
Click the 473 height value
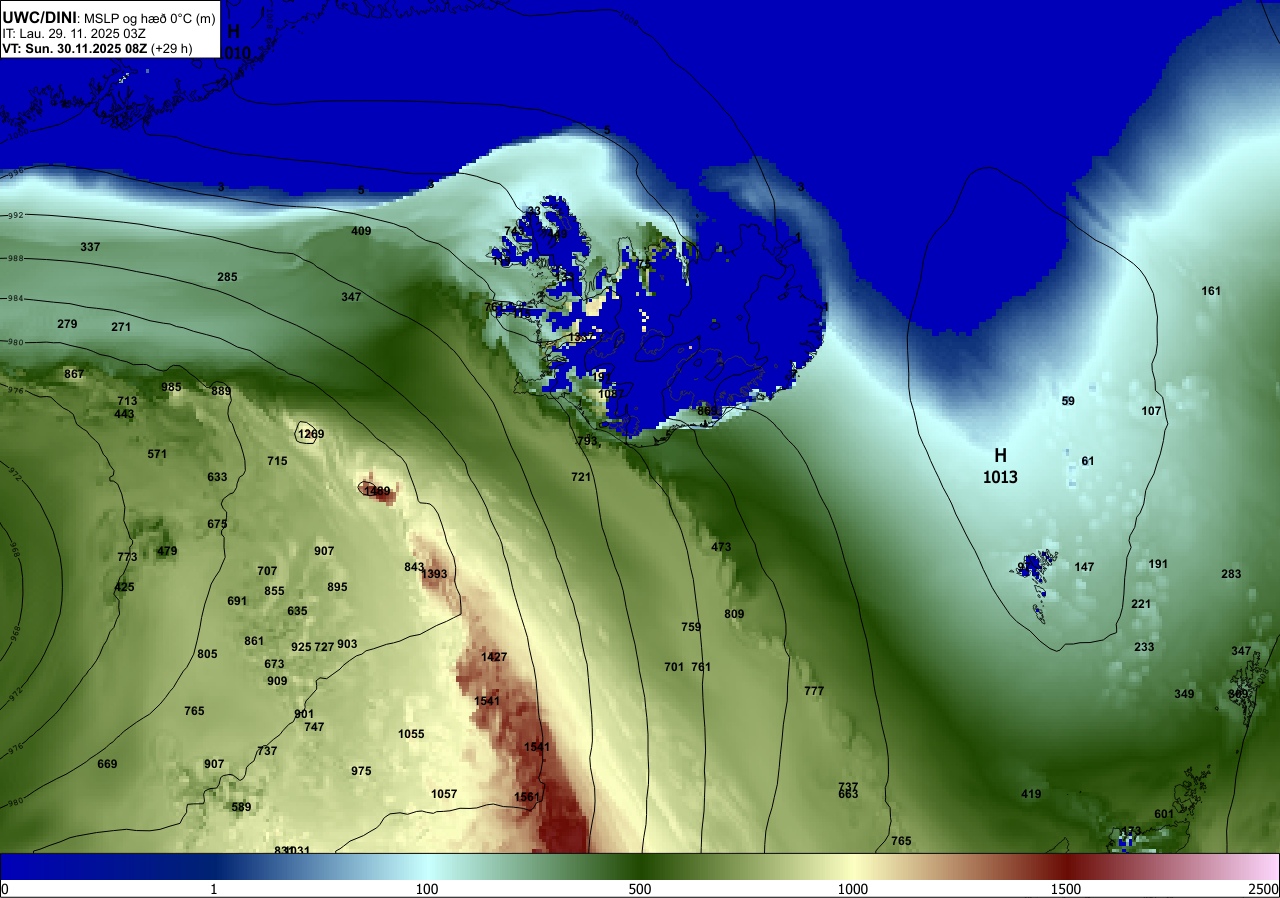tap(721, 547)
